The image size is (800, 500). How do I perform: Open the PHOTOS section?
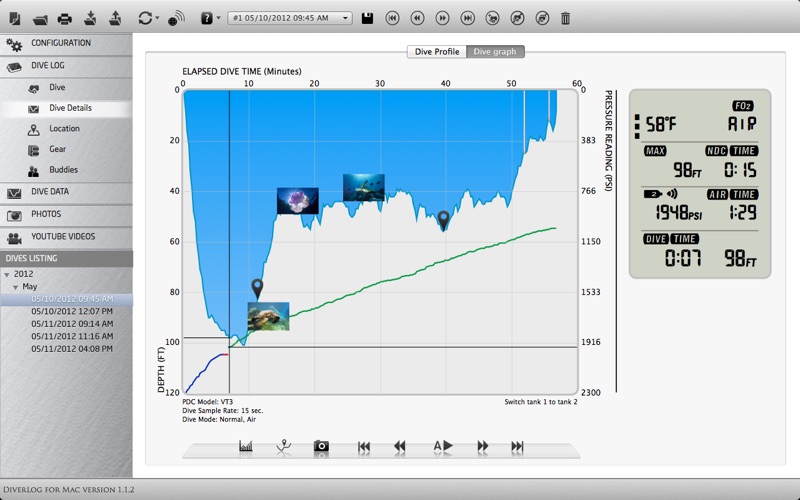click(x=66, y=215)
